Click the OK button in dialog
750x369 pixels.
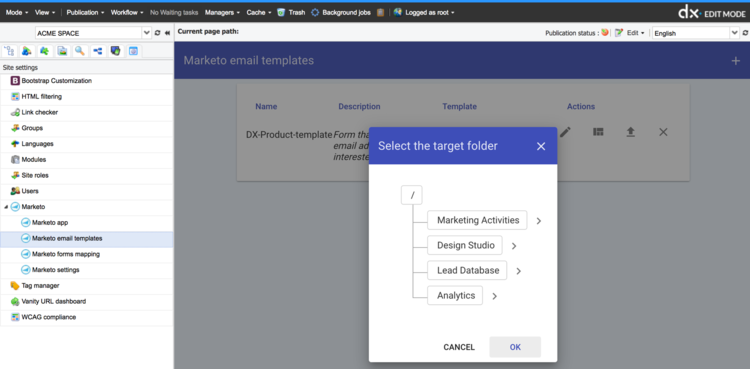[515, 347]
